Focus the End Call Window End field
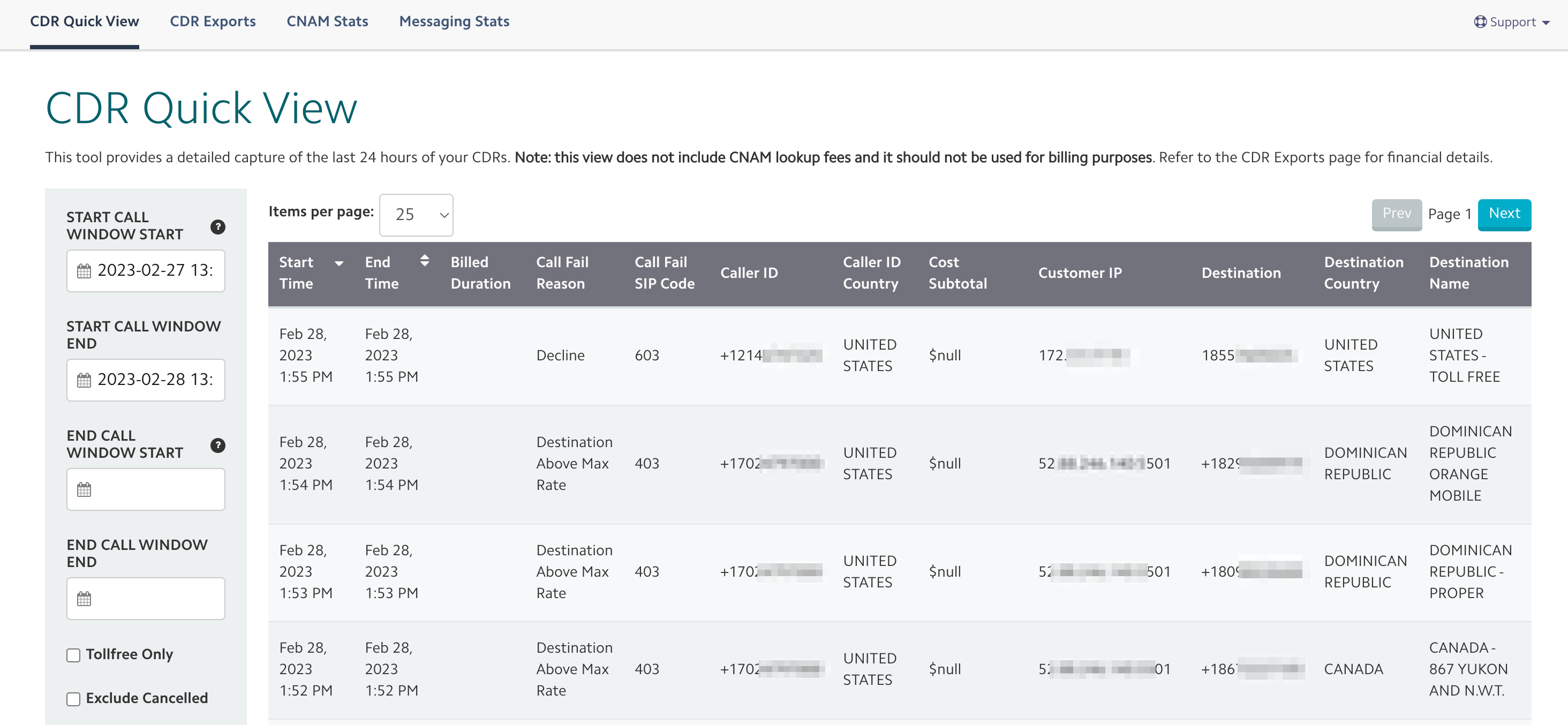 (x=146, y=599)
